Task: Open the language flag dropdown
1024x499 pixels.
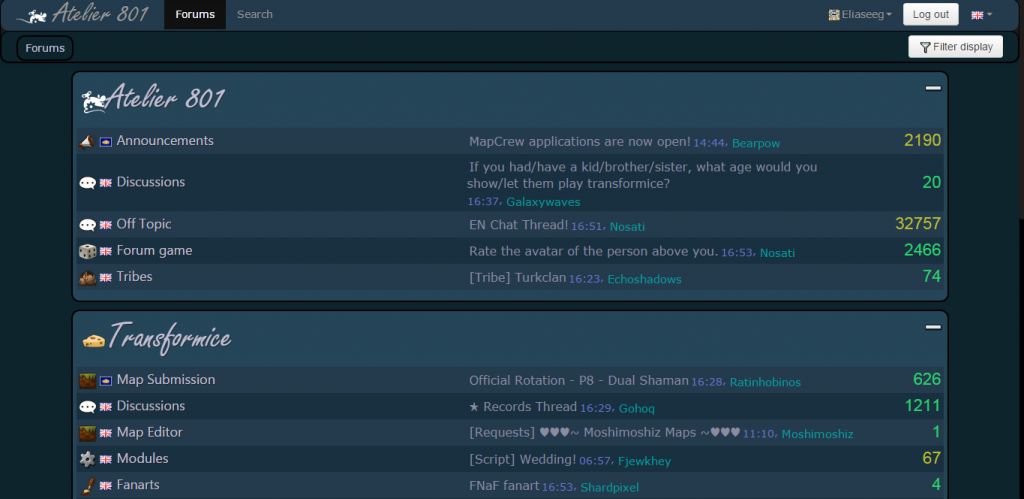Action: point(982,14)
